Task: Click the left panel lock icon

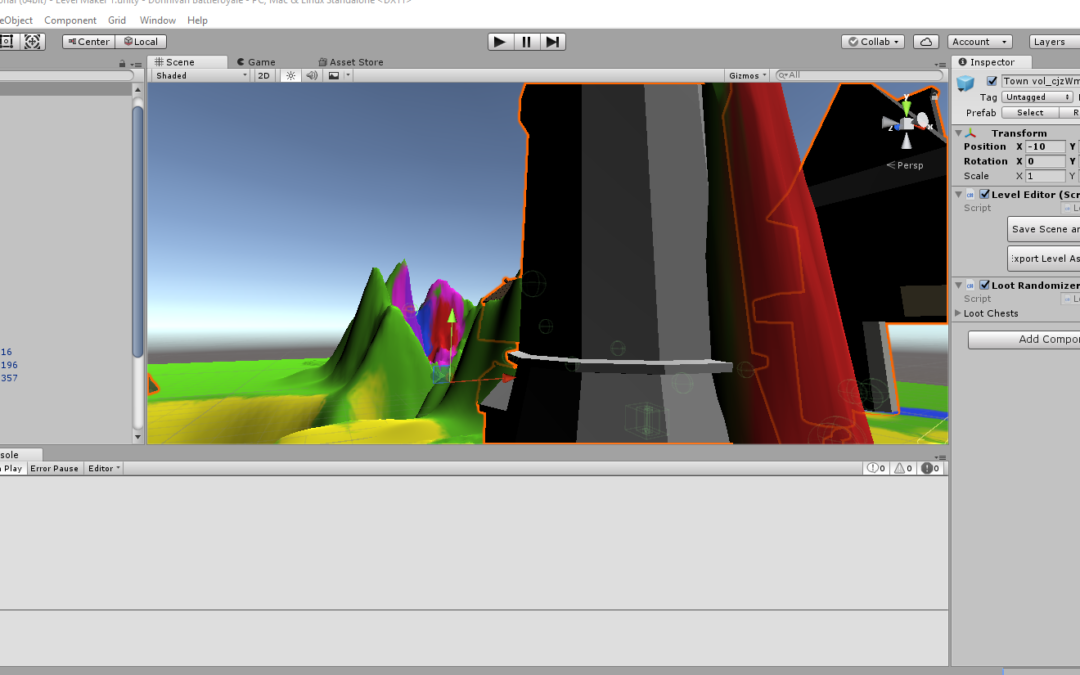Action: pyautogui.click(x=122, y=63)
